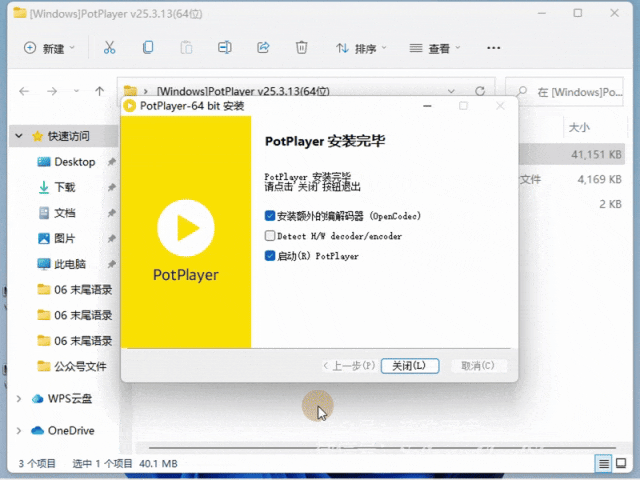Click the 上一步(P) back button

pyautogui.click(x=349, y=366)
